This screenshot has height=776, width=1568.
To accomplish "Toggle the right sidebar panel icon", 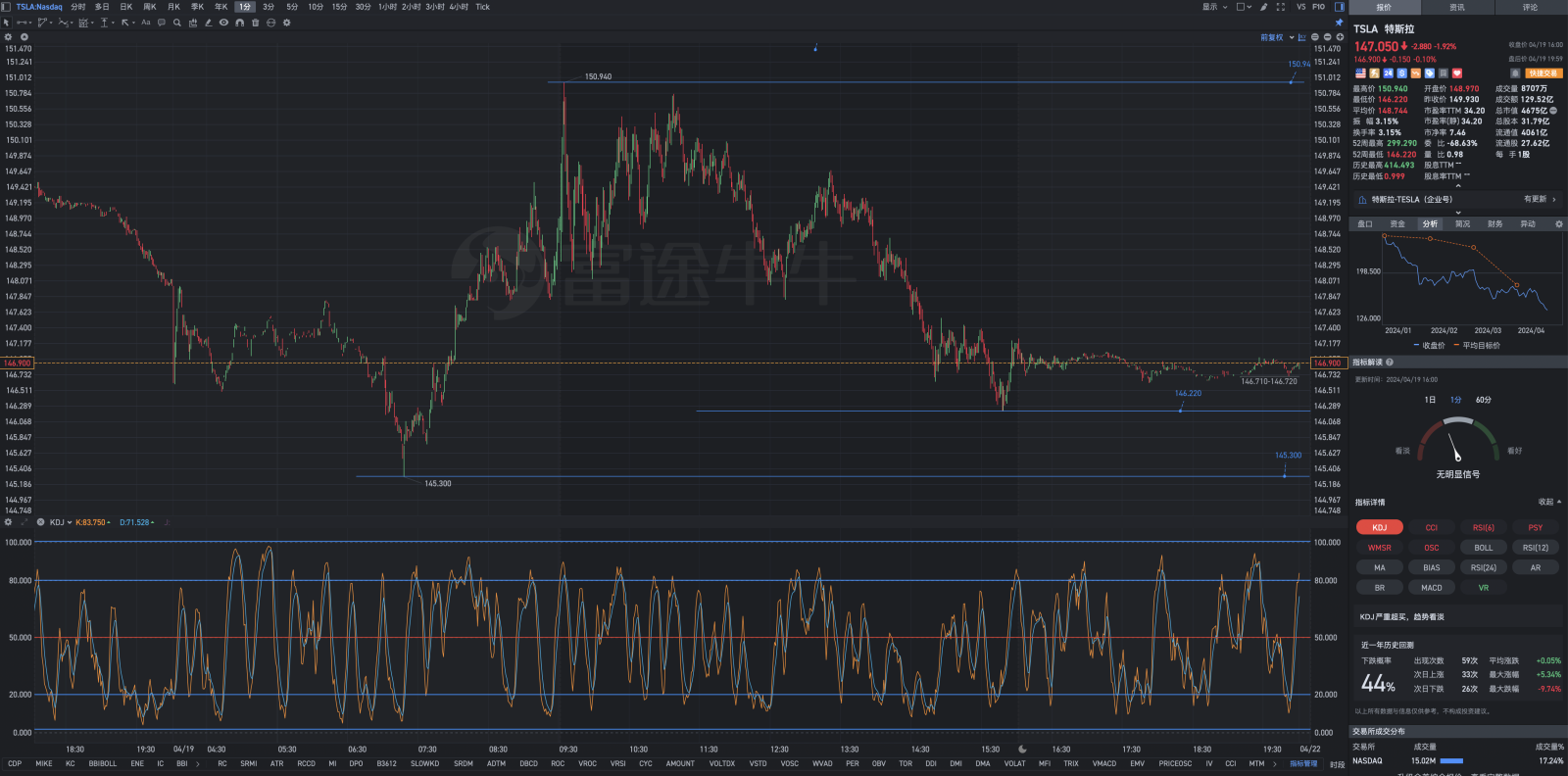I will click(1340, 7).
